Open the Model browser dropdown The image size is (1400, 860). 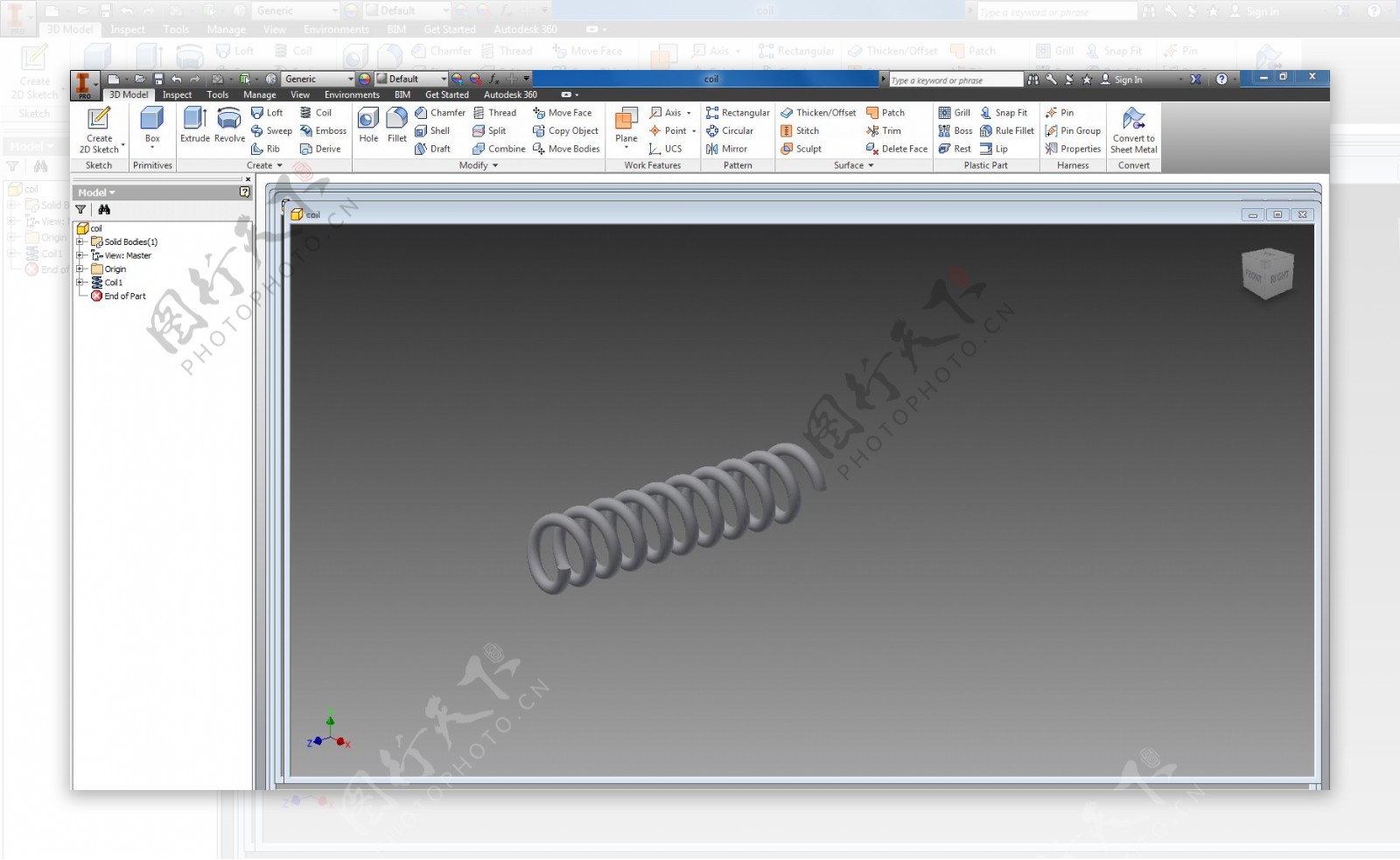pos(96,192)
